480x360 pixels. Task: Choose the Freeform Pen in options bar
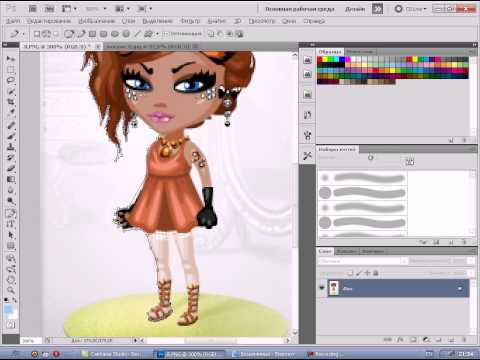click(x=81, y=34)
